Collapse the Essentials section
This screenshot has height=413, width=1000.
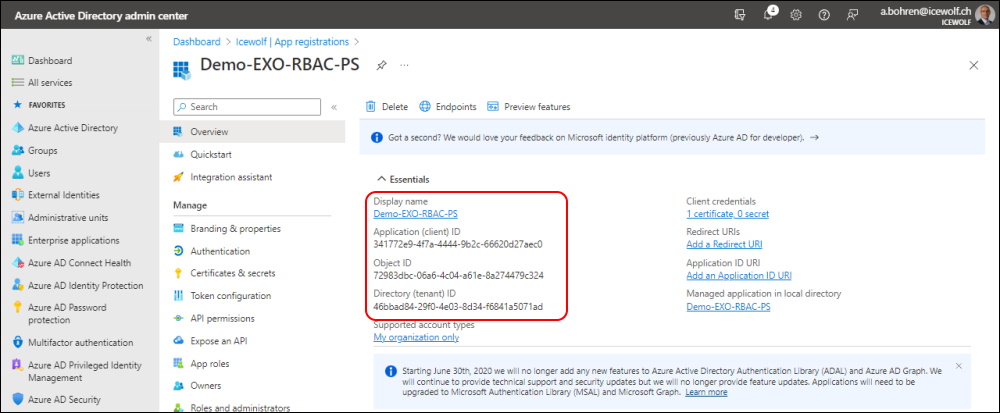coord(403,180)
